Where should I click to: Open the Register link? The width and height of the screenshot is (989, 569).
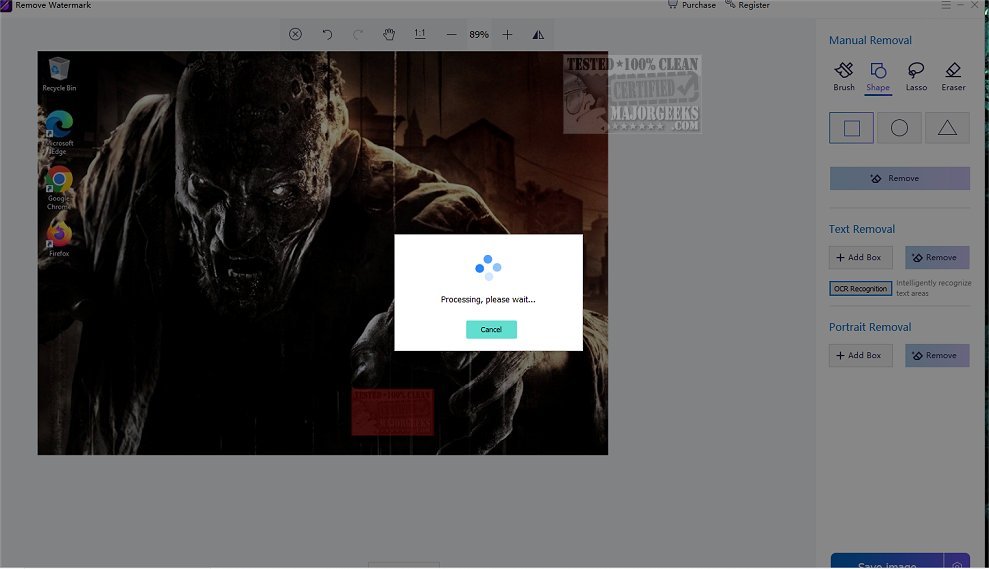click(747, 5)
